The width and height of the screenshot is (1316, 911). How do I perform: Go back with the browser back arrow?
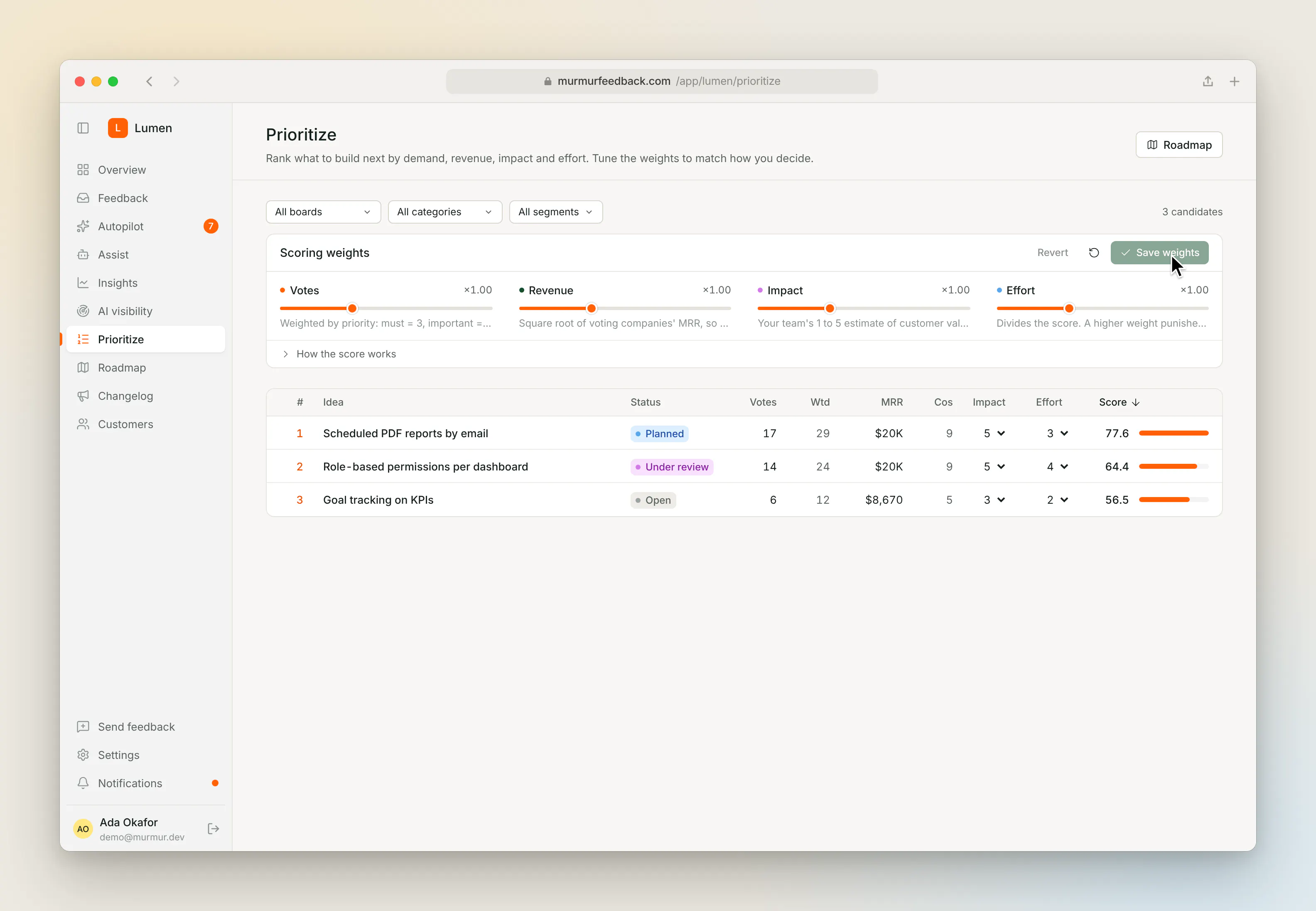(150, 81)
